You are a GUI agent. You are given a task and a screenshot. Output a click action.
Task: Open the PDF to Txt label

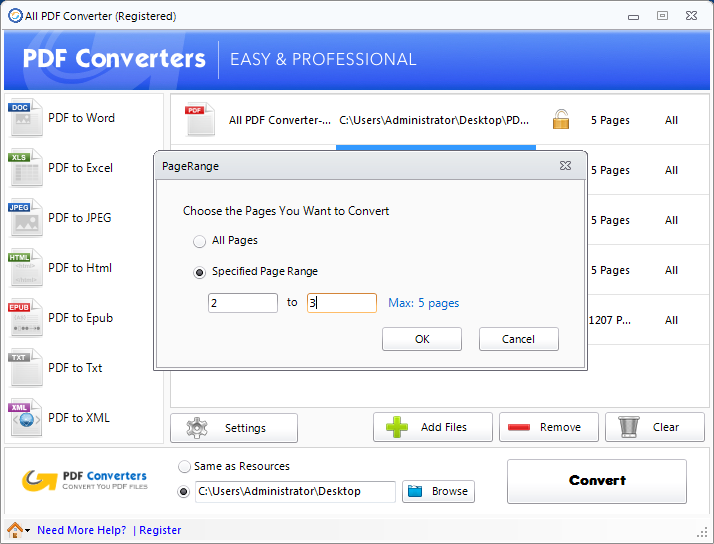click(75, 368)
